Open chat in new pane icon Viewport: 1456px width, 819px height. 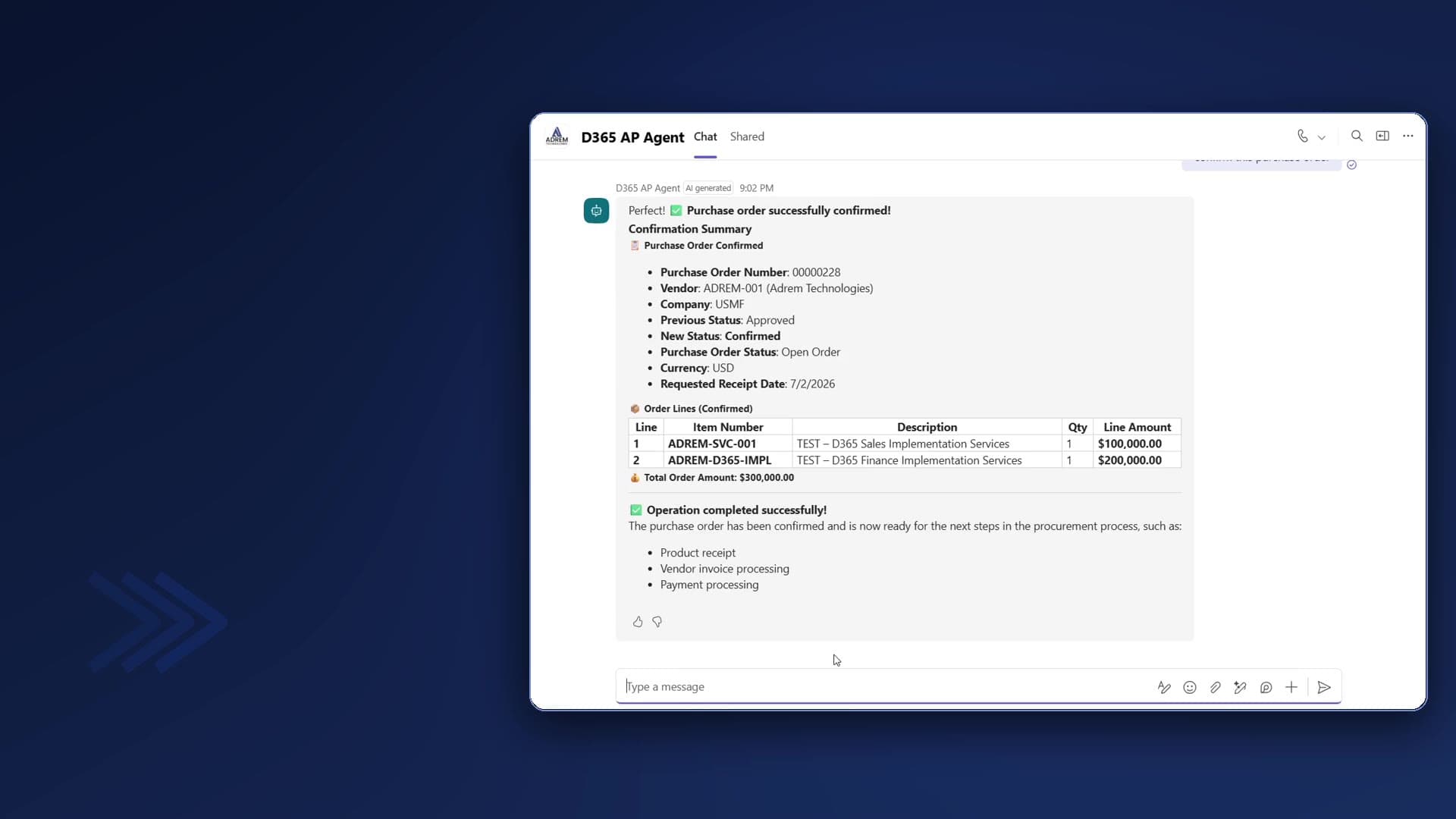coord(1382,136)
